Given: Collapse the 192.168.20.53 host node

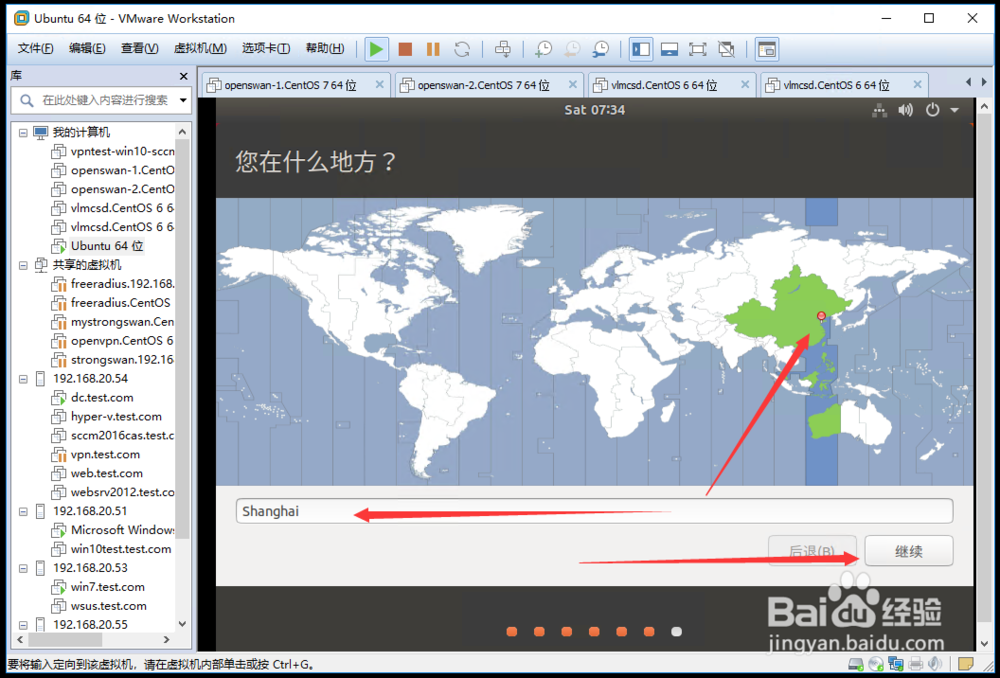Looking at the screenshot, I should pos(24,568).
